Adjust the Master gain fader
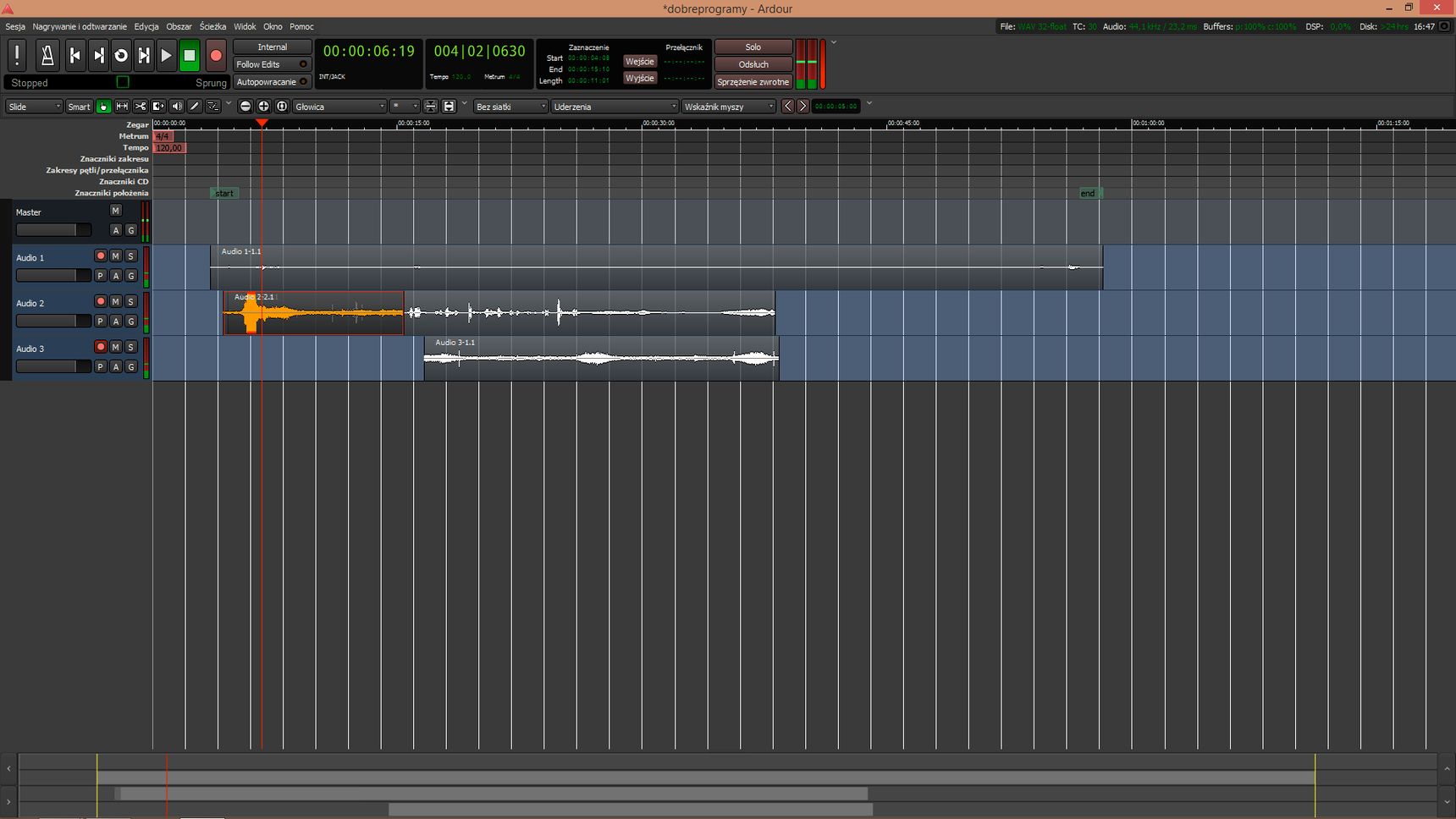This screenshot has height=819, width=1456. (53, 230)
